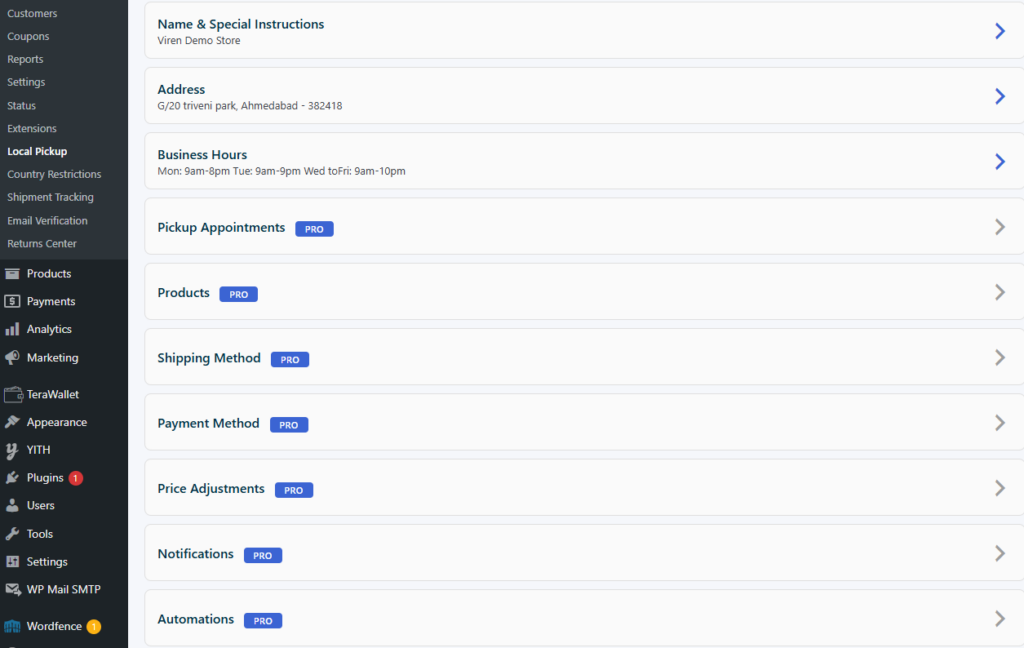
Task: Expand the Address section arrow
Action: tap(999, 96)
